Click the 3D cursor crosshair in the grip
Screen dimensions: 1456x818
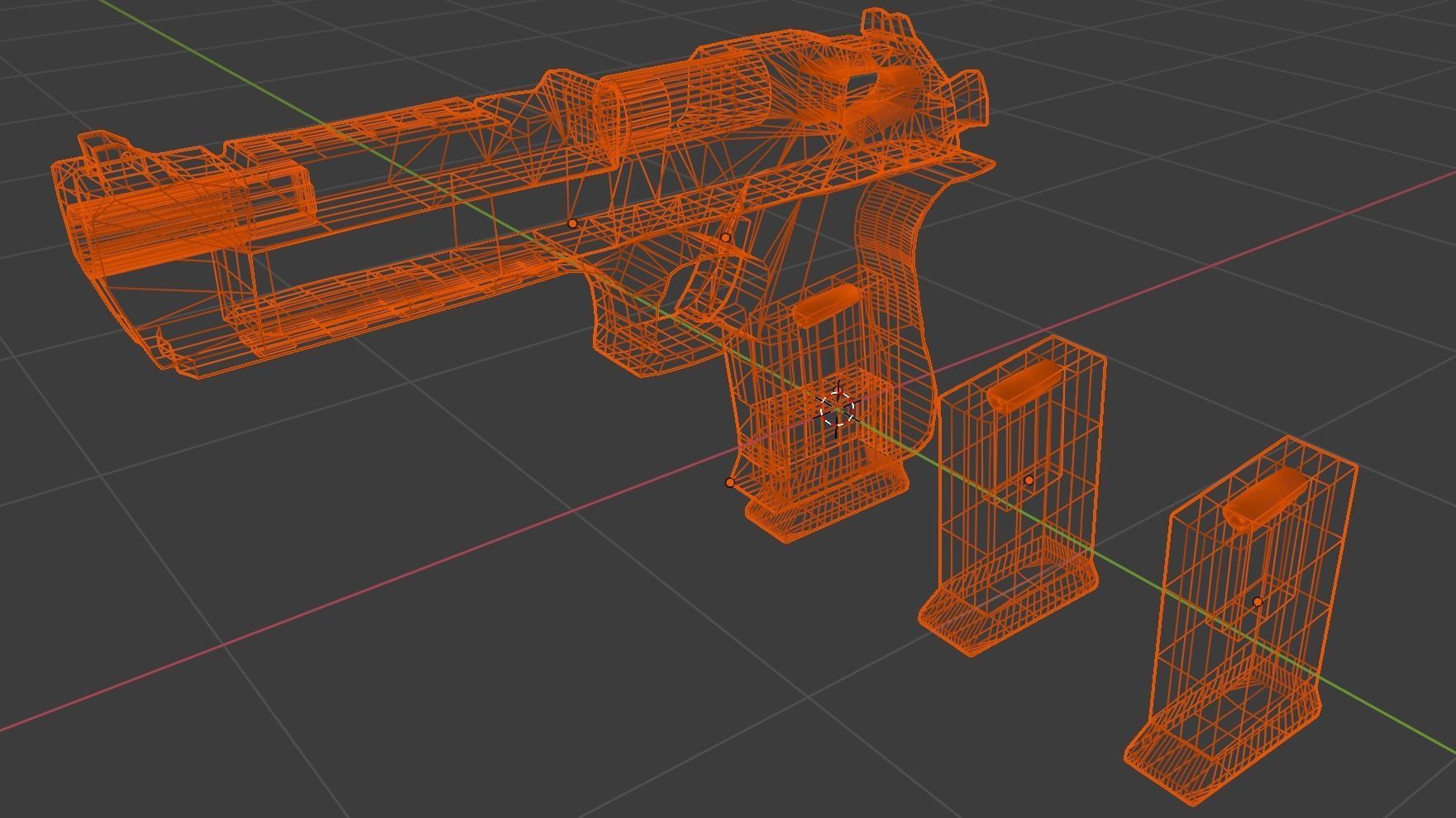[837, 409]
